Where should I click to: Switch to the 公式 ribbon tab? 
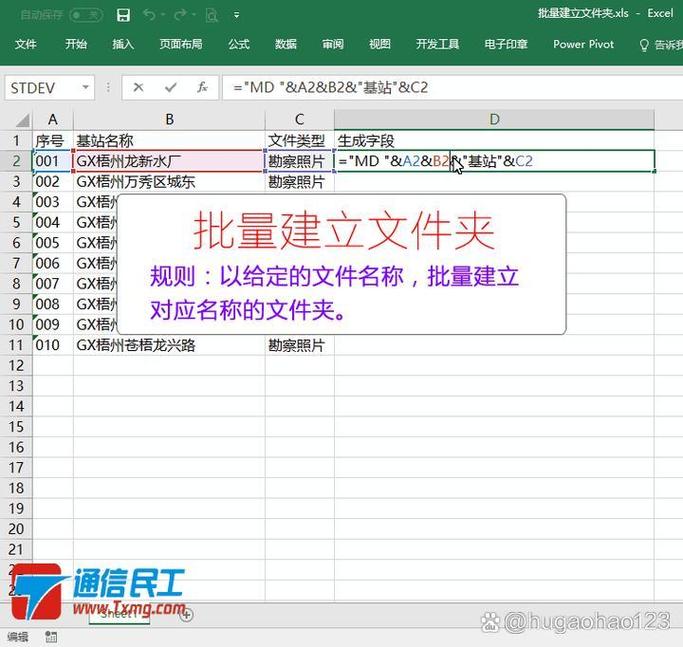point(239,44)
